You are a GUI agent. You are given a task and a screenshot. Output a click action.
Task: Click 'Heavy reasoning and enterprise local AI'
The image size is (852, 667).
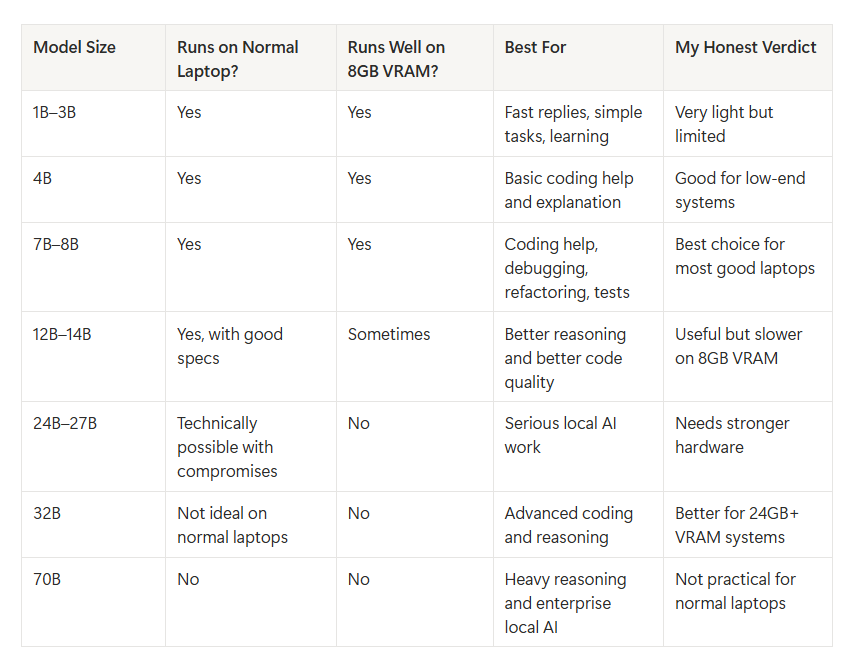(565, 603)
